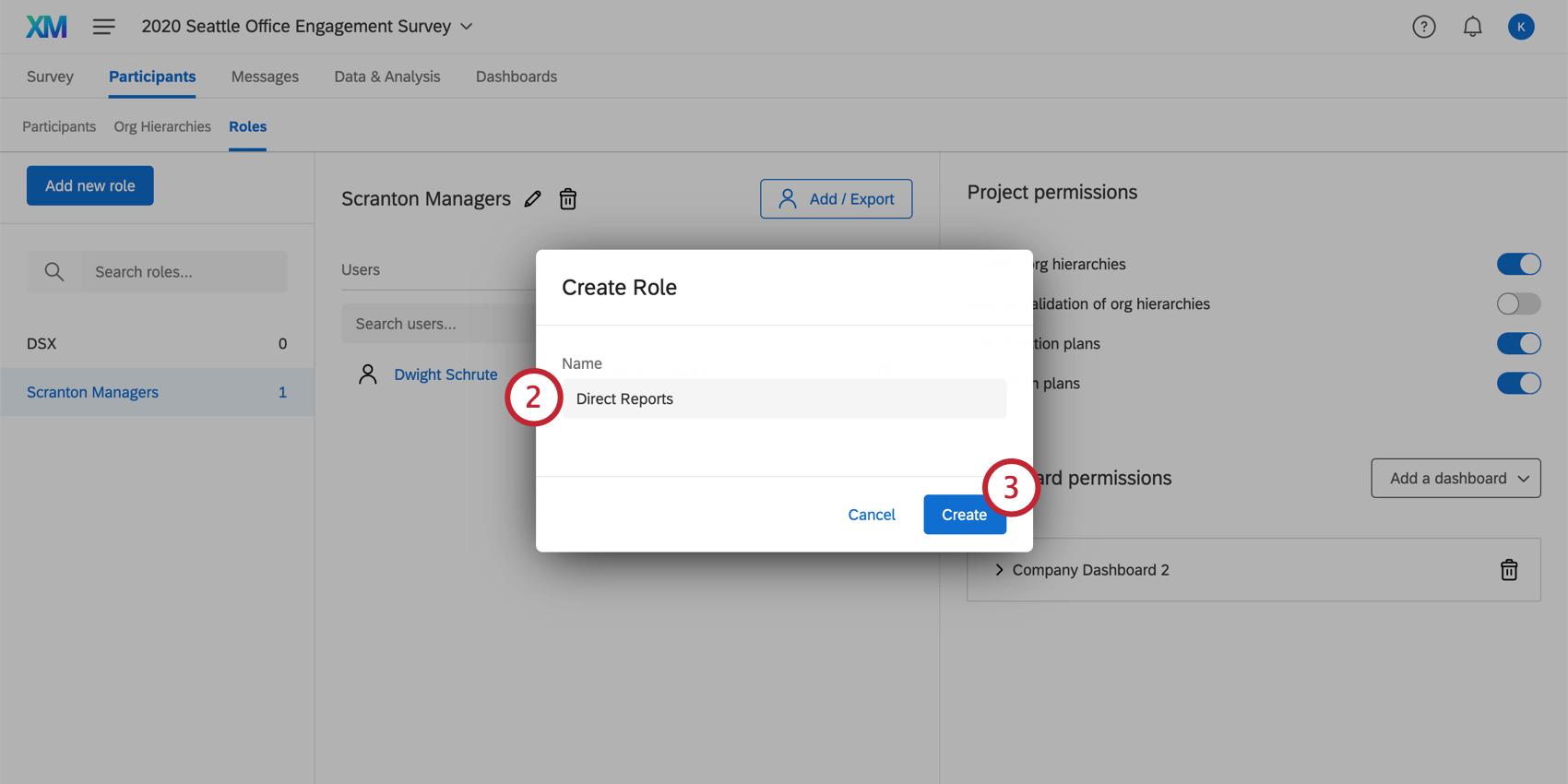Click the Create button in dialog
This screenshot has height=784, width=1568.
964,515
